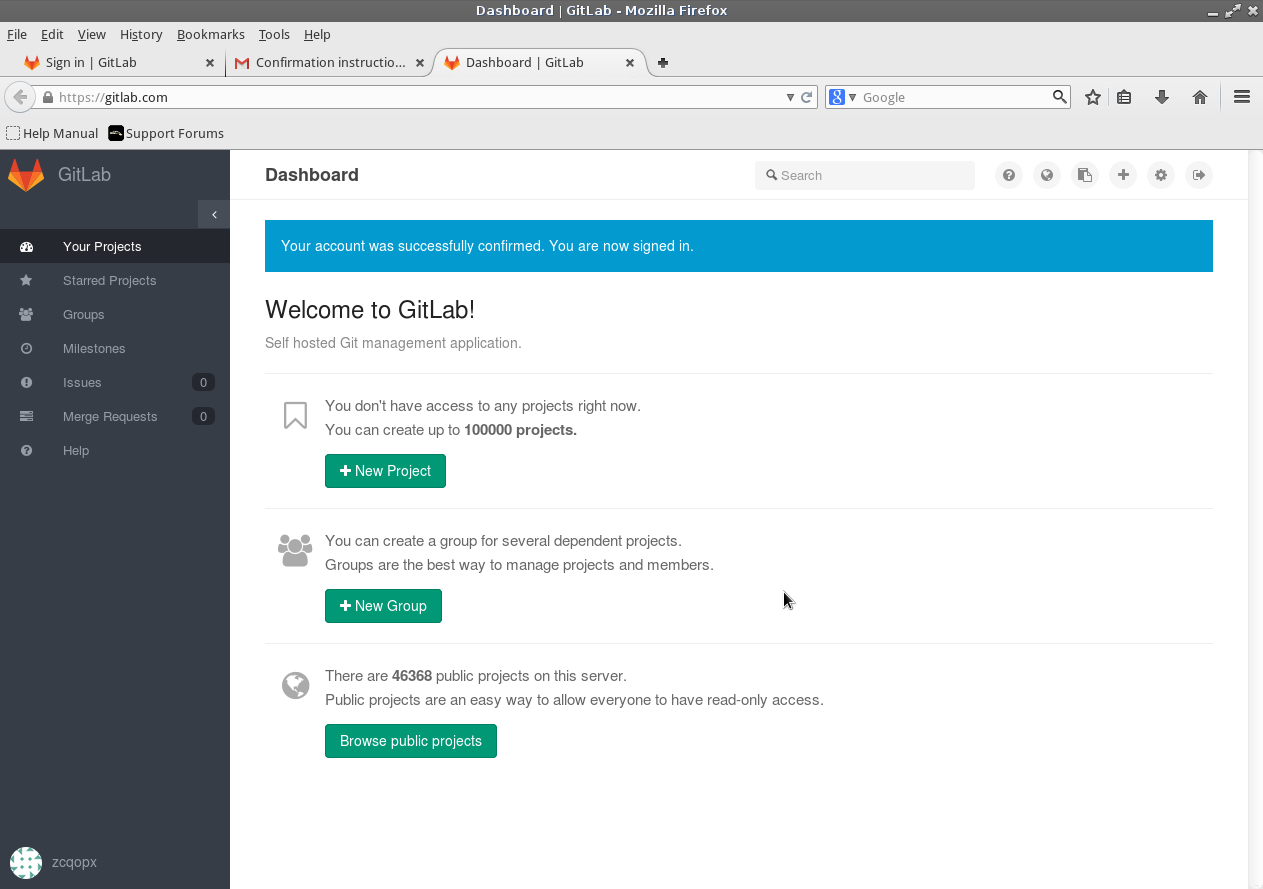Click the bookmark icon near projects message

(295, 415)
